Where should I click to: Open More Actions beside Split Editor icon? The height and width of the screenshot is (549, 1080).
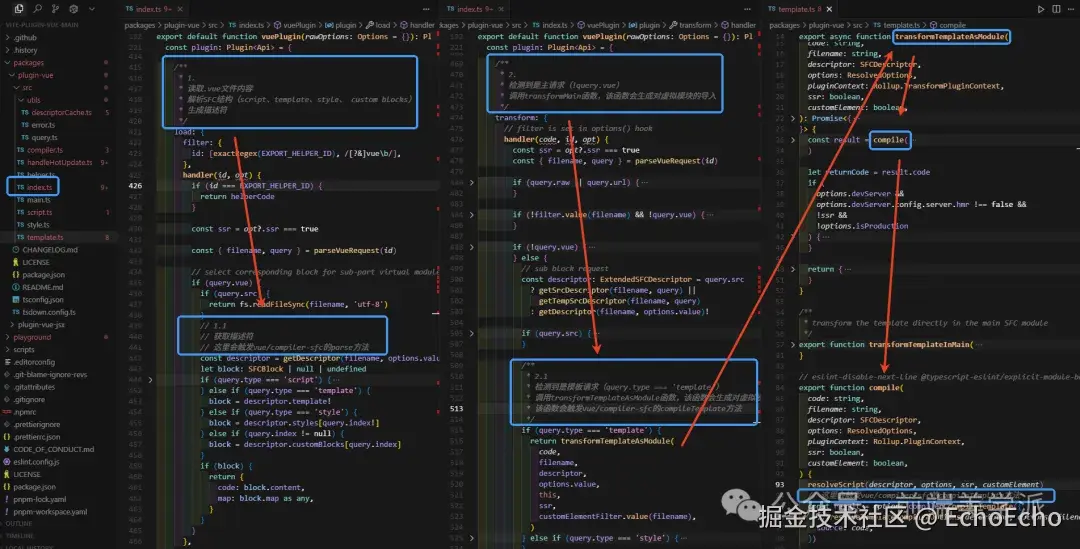tap(1072, 9)
